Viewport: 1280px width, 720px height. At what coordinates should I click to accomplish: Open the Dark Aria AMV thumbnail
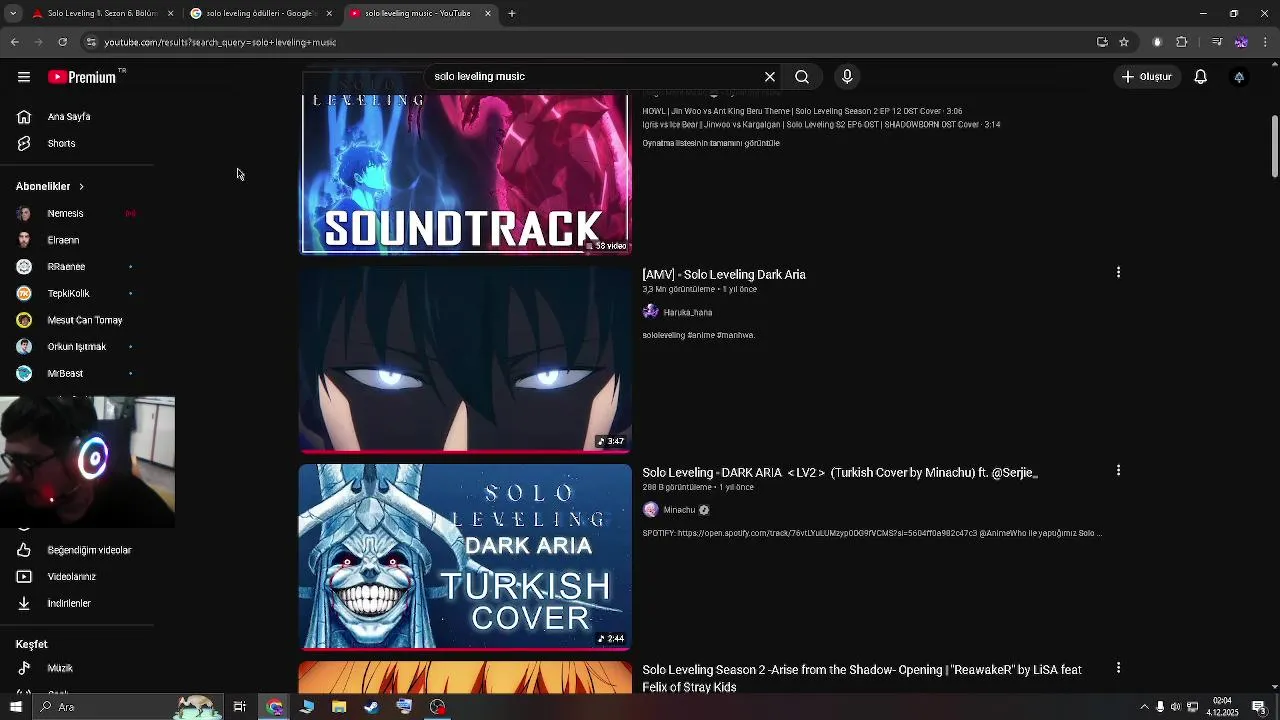(x=465, y=359)
